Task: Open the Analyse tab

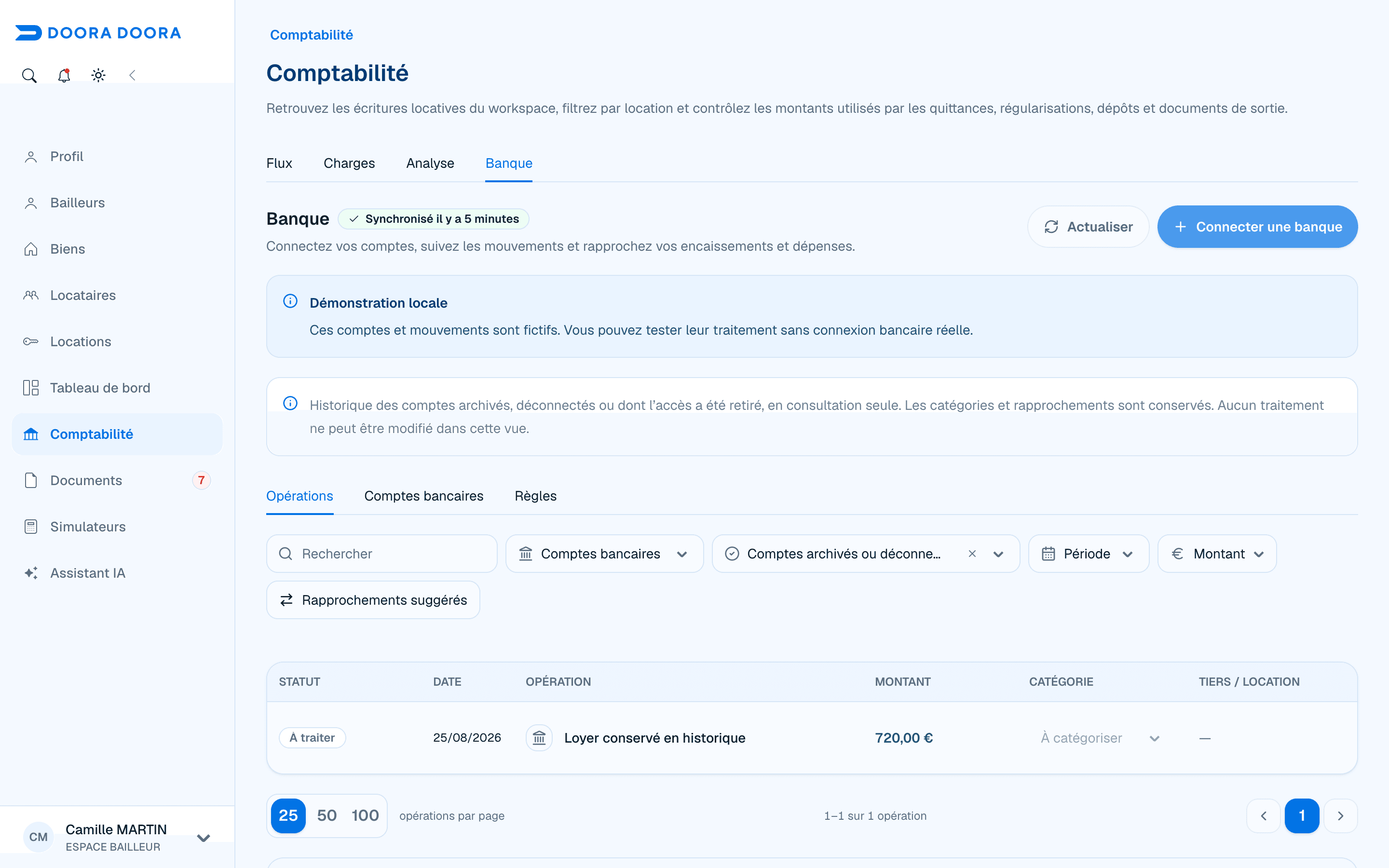Action: (430, 163)
